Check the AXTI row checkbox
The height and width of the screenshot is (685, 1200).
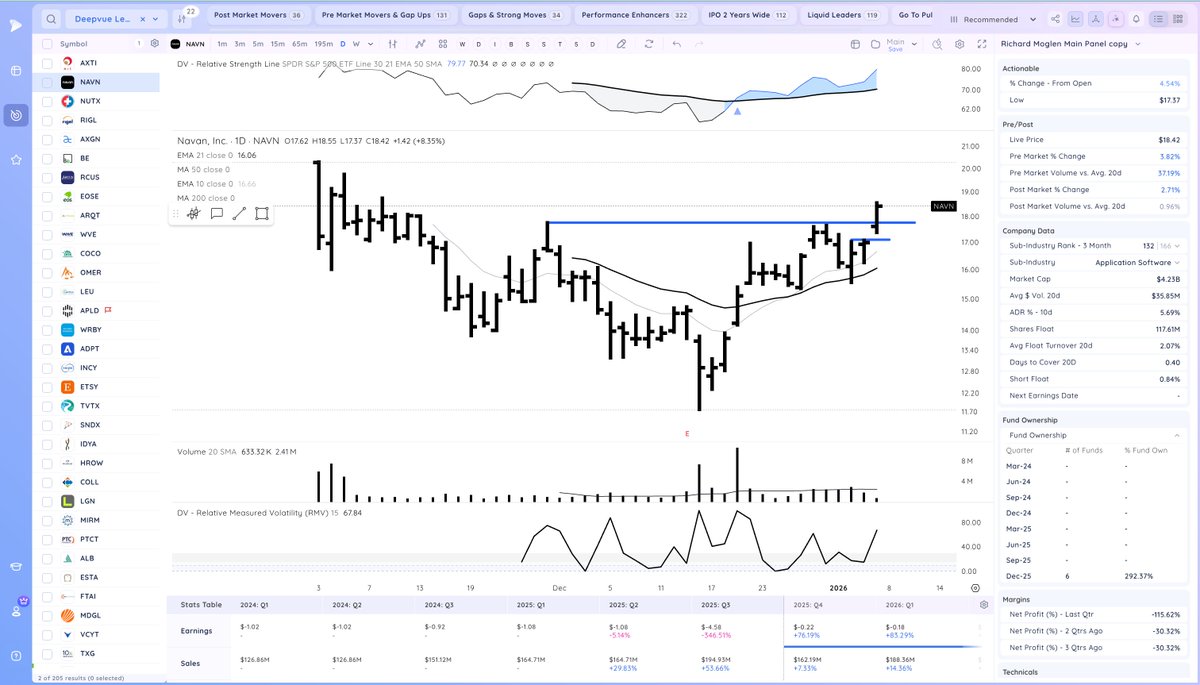click(x=47, y=63)
